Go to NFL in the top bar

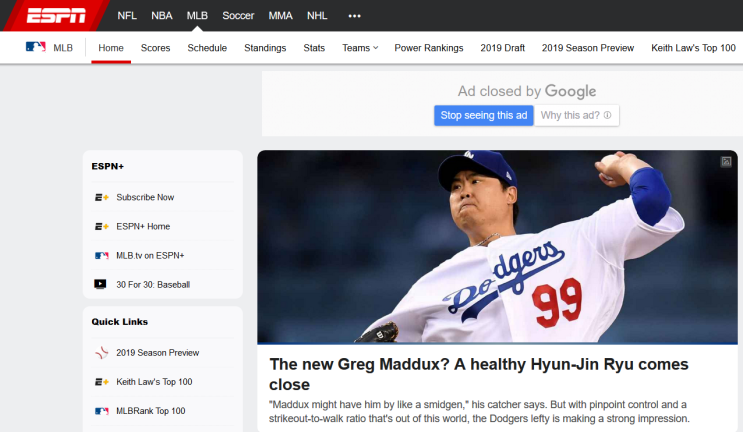pyautogui.click(x=127, y=16)
